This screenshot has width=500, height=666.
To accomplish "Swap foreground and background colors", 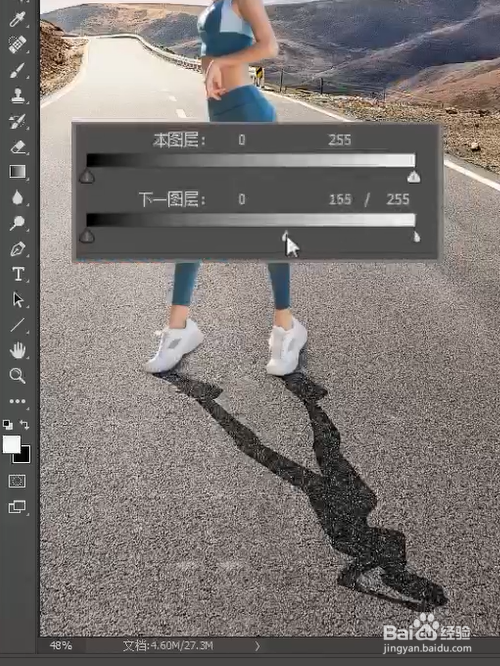I will 25,424.
